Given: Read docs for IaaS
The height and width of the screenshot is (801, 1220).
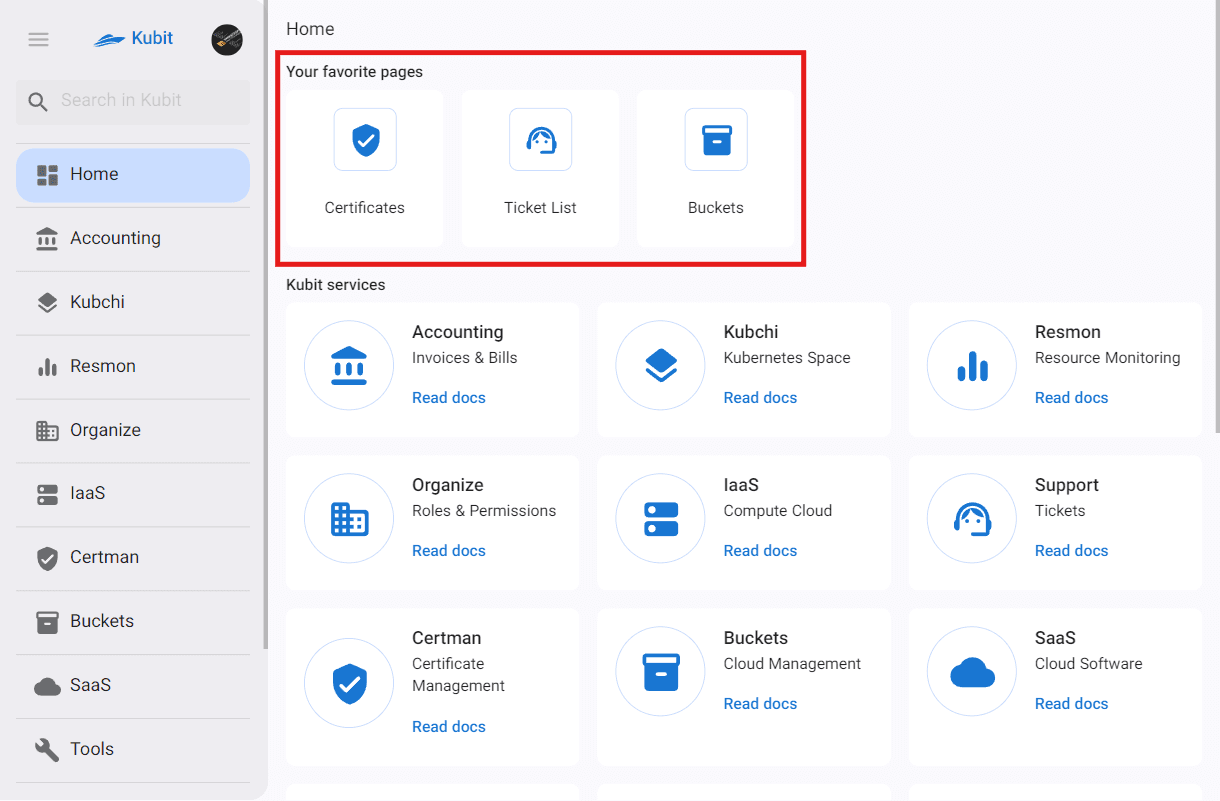Looking at the screenshot, I should [760, 551].
